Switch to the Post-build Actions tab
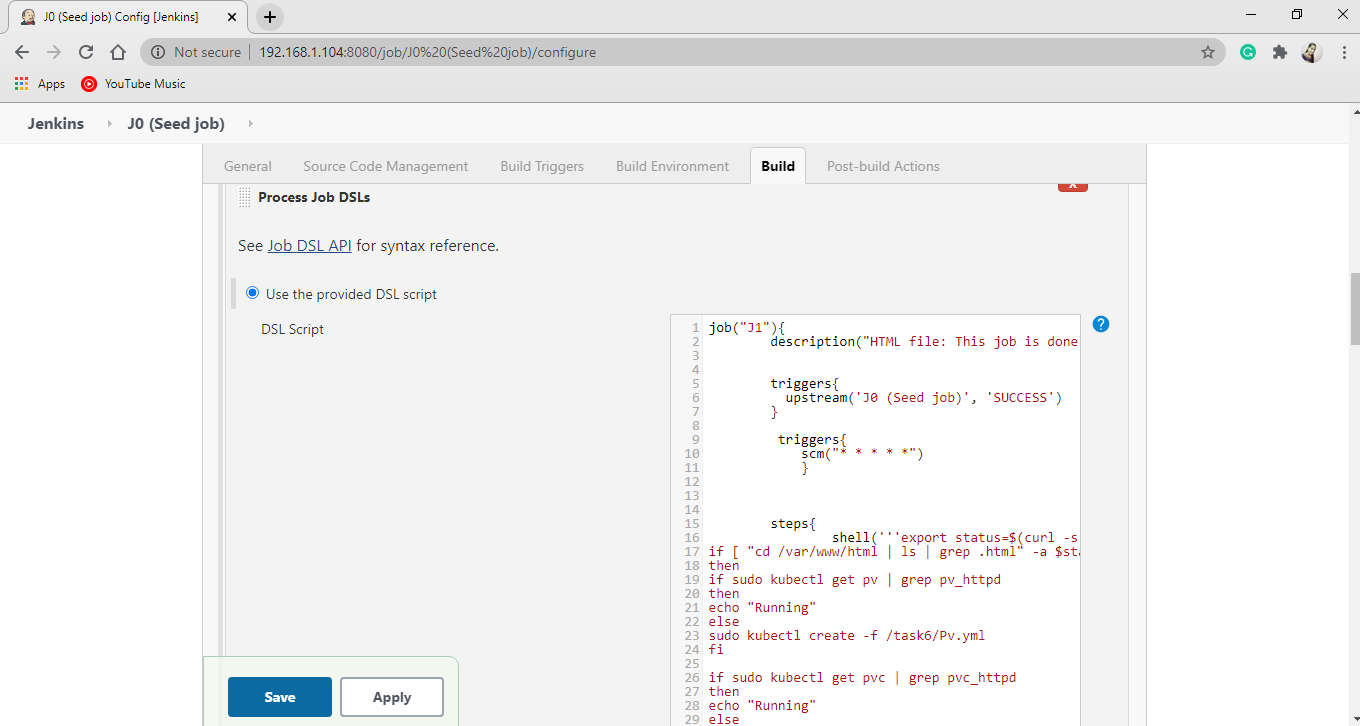 point(883,166)
